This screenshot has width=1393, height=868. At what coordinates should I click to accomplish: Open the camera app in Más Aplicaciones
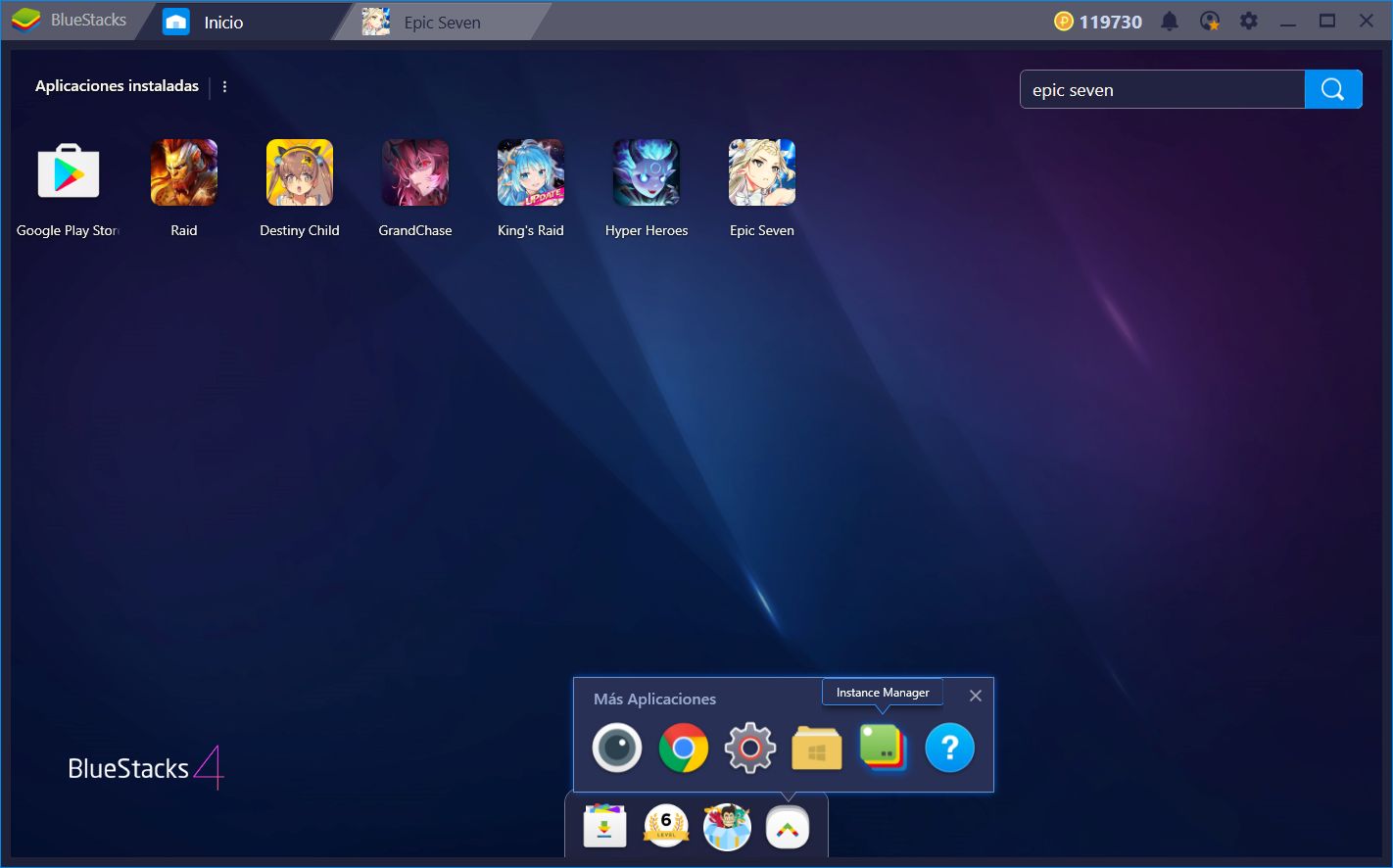pos(617,748)
